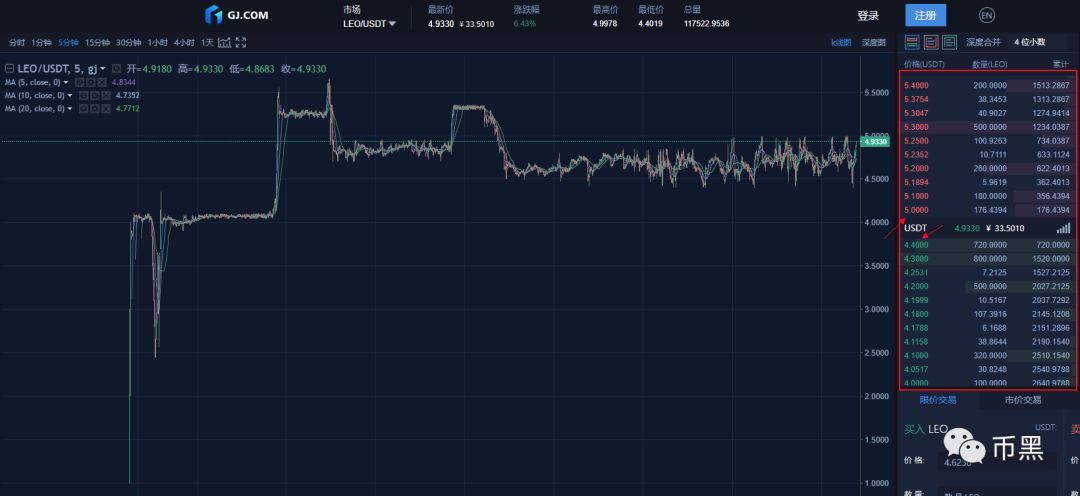
Task: Hide the MA (10, close, 0) indicator
Action: point(83,95)
